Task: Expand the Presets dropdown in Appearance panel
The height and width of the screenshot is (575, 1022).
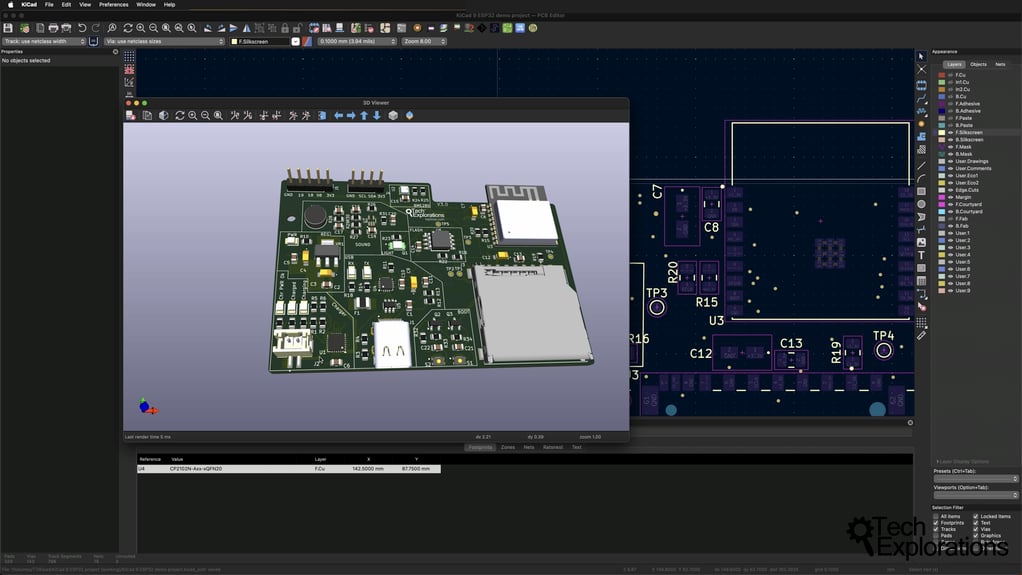Action: click(975, 479)
